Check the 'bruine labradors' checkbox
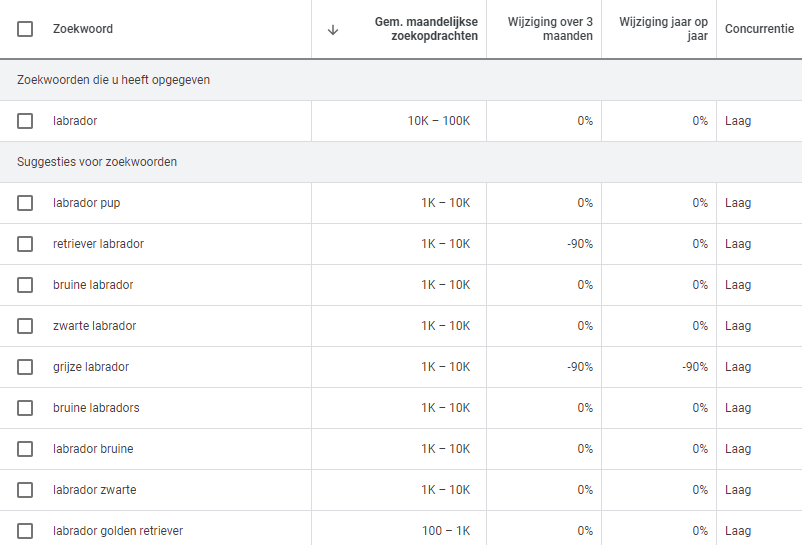802x545 pixels. pyautogui.click(x=25, y=408)
